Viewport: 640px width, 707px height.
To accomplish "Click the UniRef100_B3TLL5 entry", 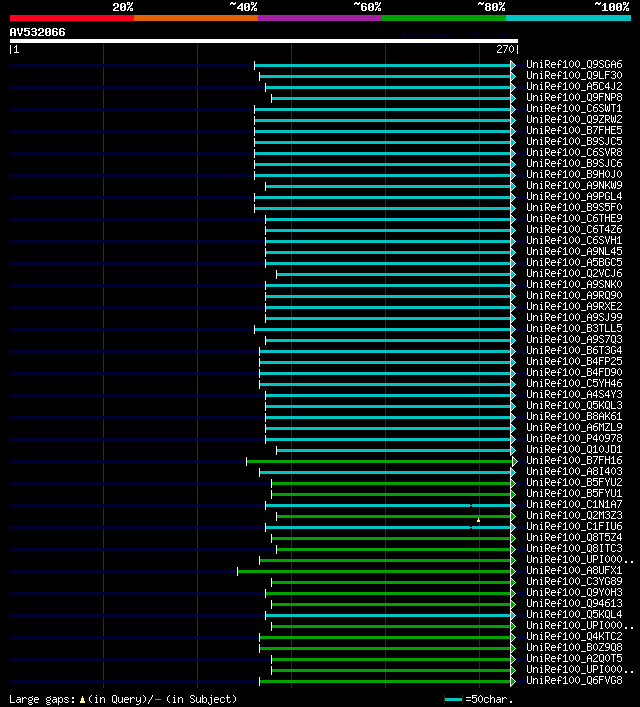I will click(x=574, y=328).
